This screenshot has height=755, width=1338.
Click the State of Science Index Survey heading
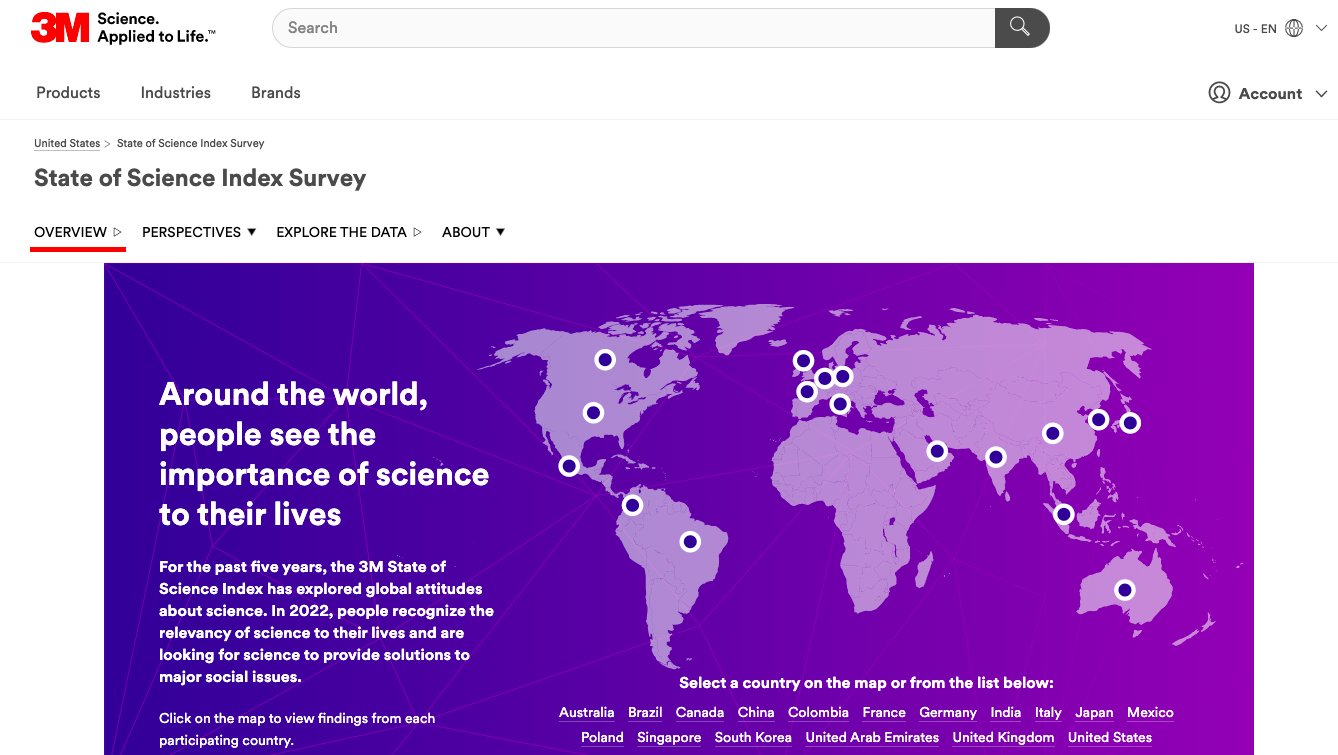(x=200, y=179)
